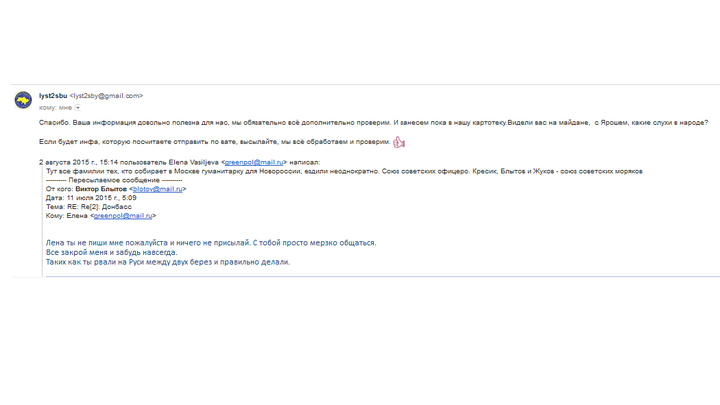Open greenpol@mail.ru link after Elena Vasiljeva
720x405 pixels.
tap(254, 162)
